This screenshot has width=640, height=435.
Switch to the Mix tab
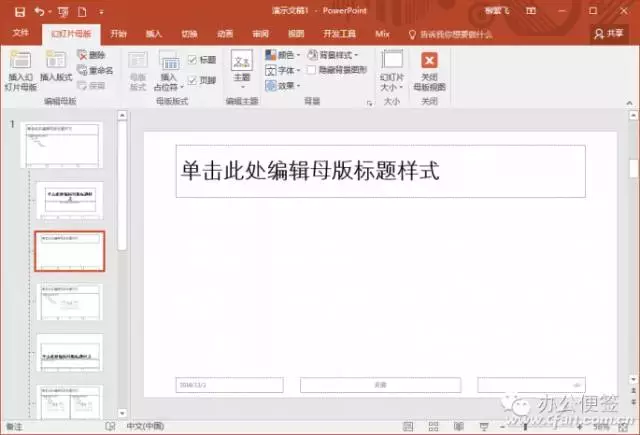tap(382, 34)
